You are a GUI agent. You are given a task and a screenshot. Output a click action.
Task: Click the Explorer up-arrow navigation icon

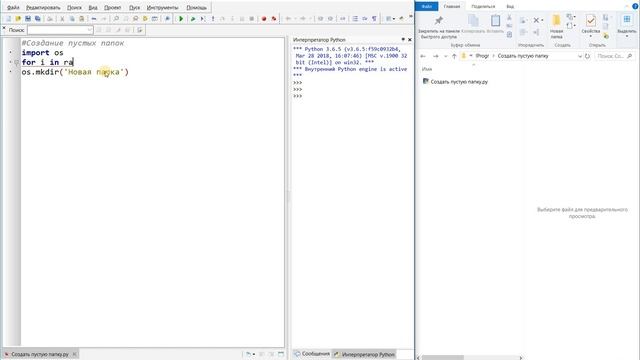pyautogui.click(x=454, y=56)
